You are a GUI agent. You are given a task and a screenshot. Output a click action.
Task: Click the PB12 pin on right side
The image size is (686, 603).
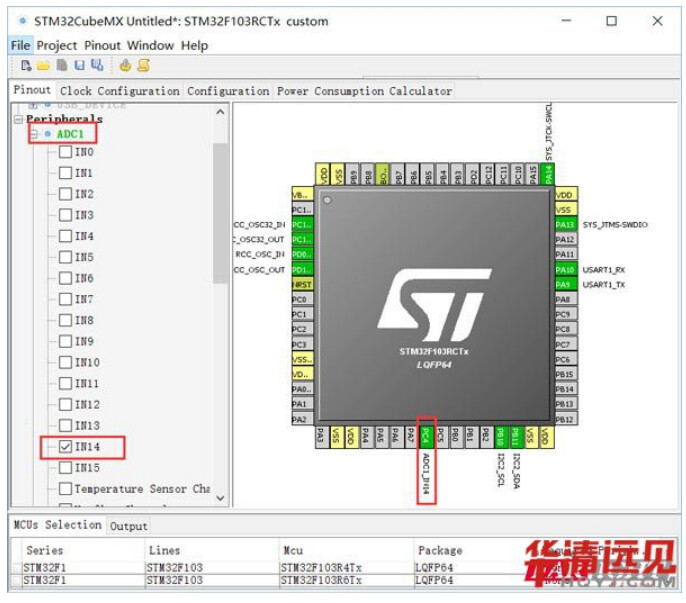[566, 419]
